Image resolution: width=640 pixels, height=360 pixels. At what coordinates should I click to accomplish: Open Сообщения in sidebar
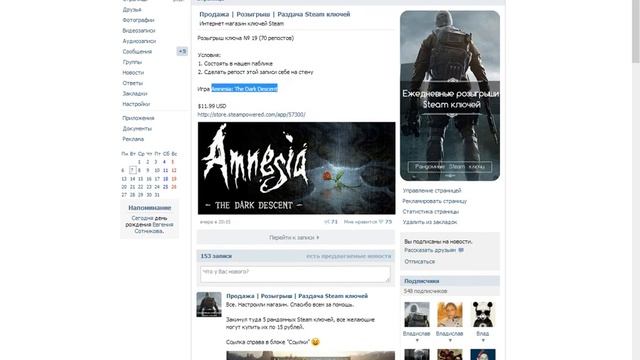(137, 52)
